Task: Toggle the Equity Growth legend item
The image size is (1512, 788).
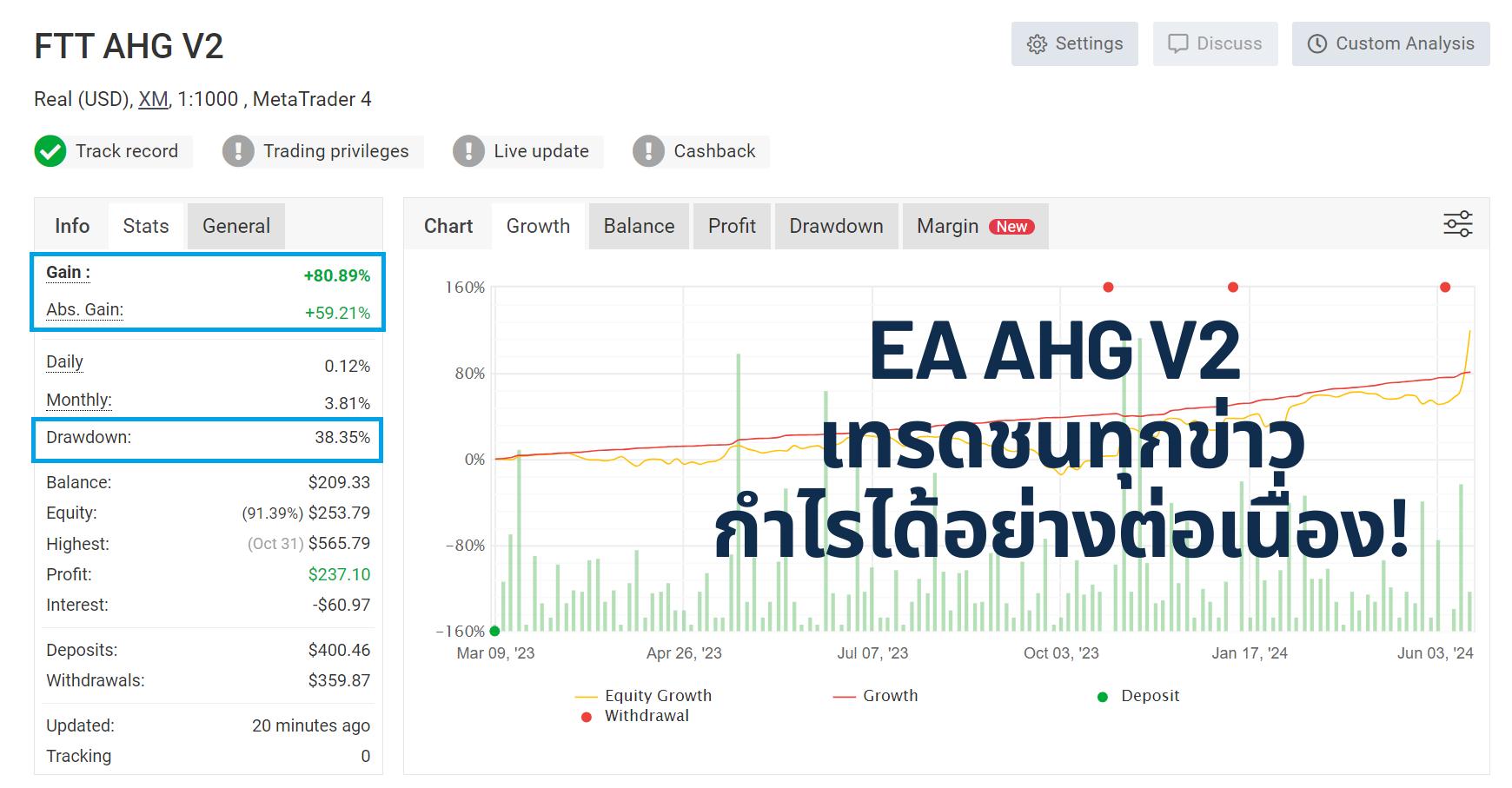Action: (644, 696)
